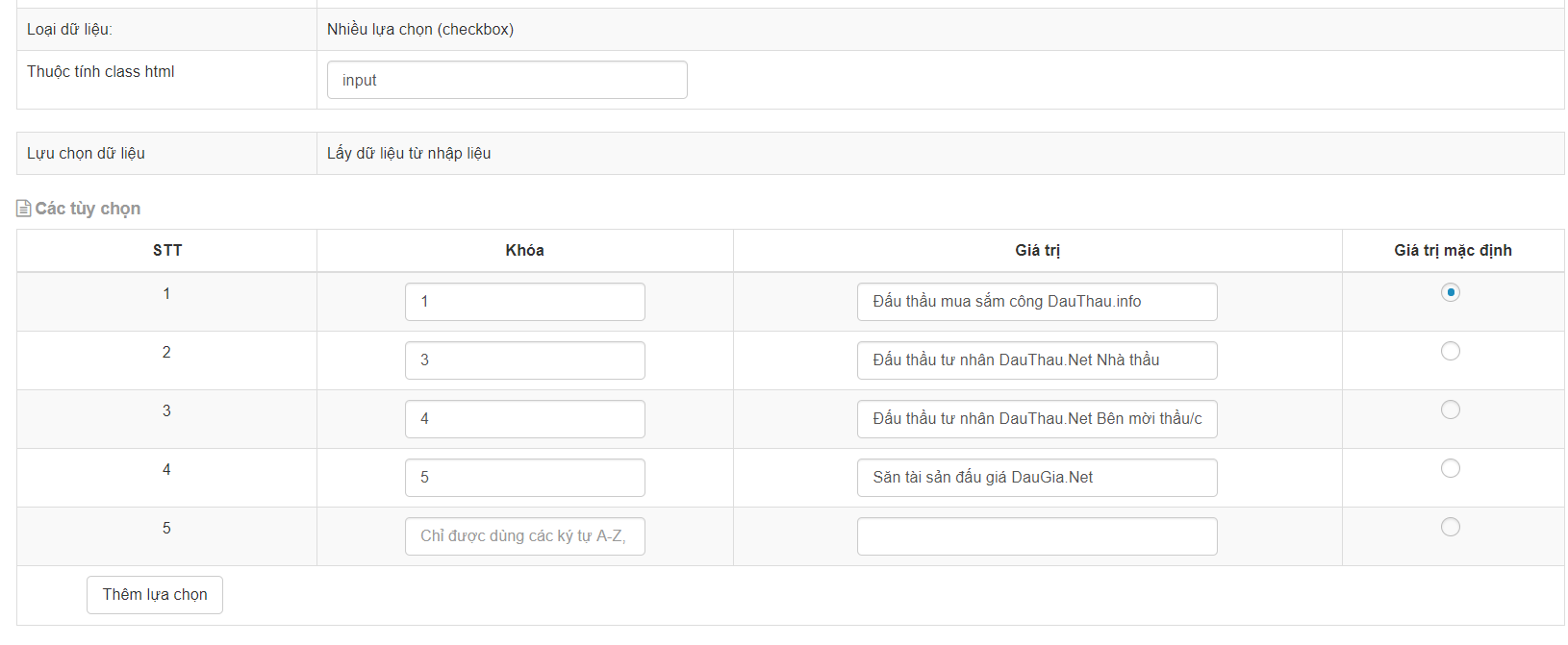Focus the "Bên mời thầu" value field
The width and height of the screenshot is (1568, 645).
point(1037,418)
